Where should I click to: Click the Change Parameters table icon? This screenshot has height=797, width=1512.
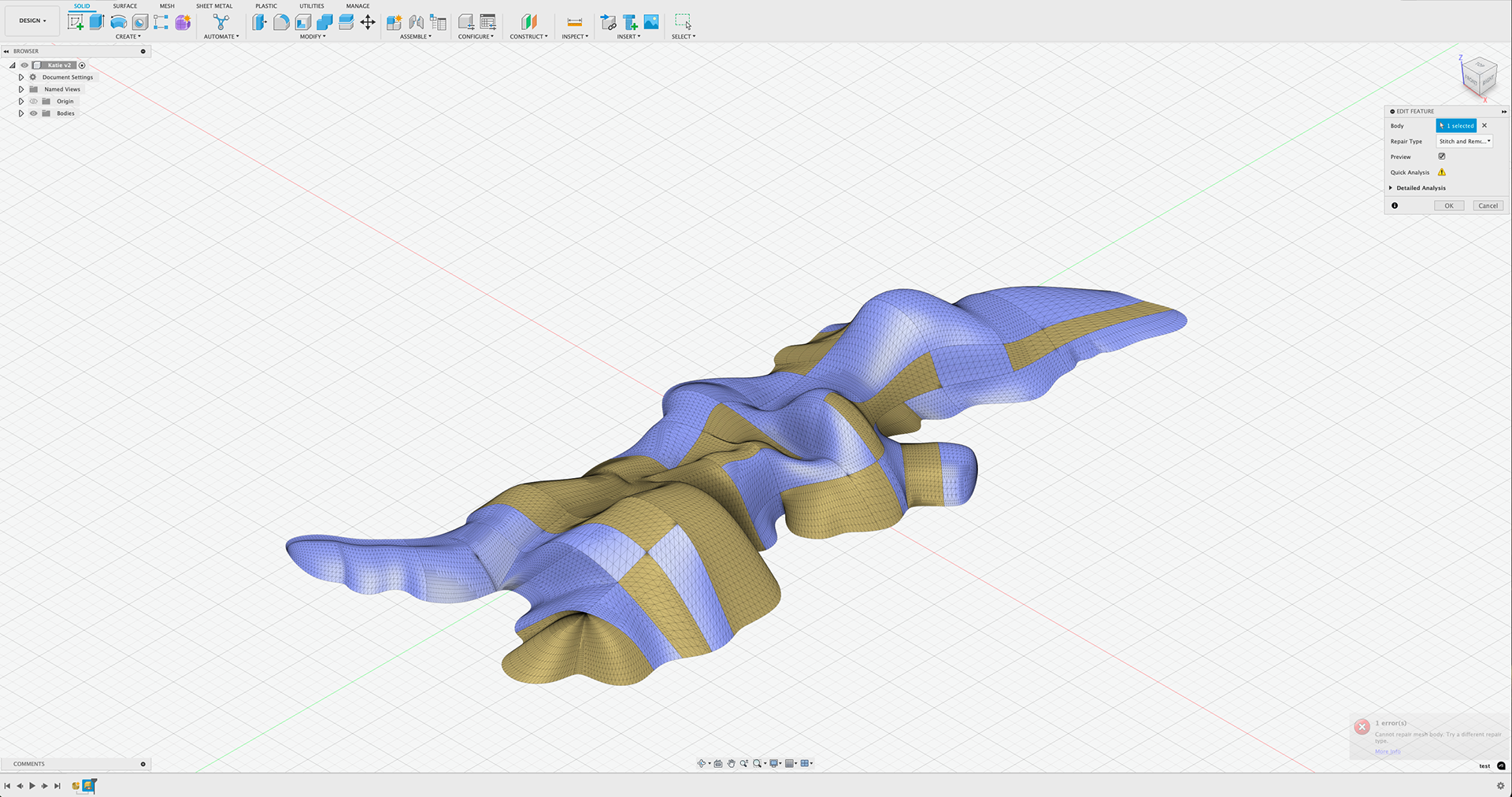pos(488,22)
